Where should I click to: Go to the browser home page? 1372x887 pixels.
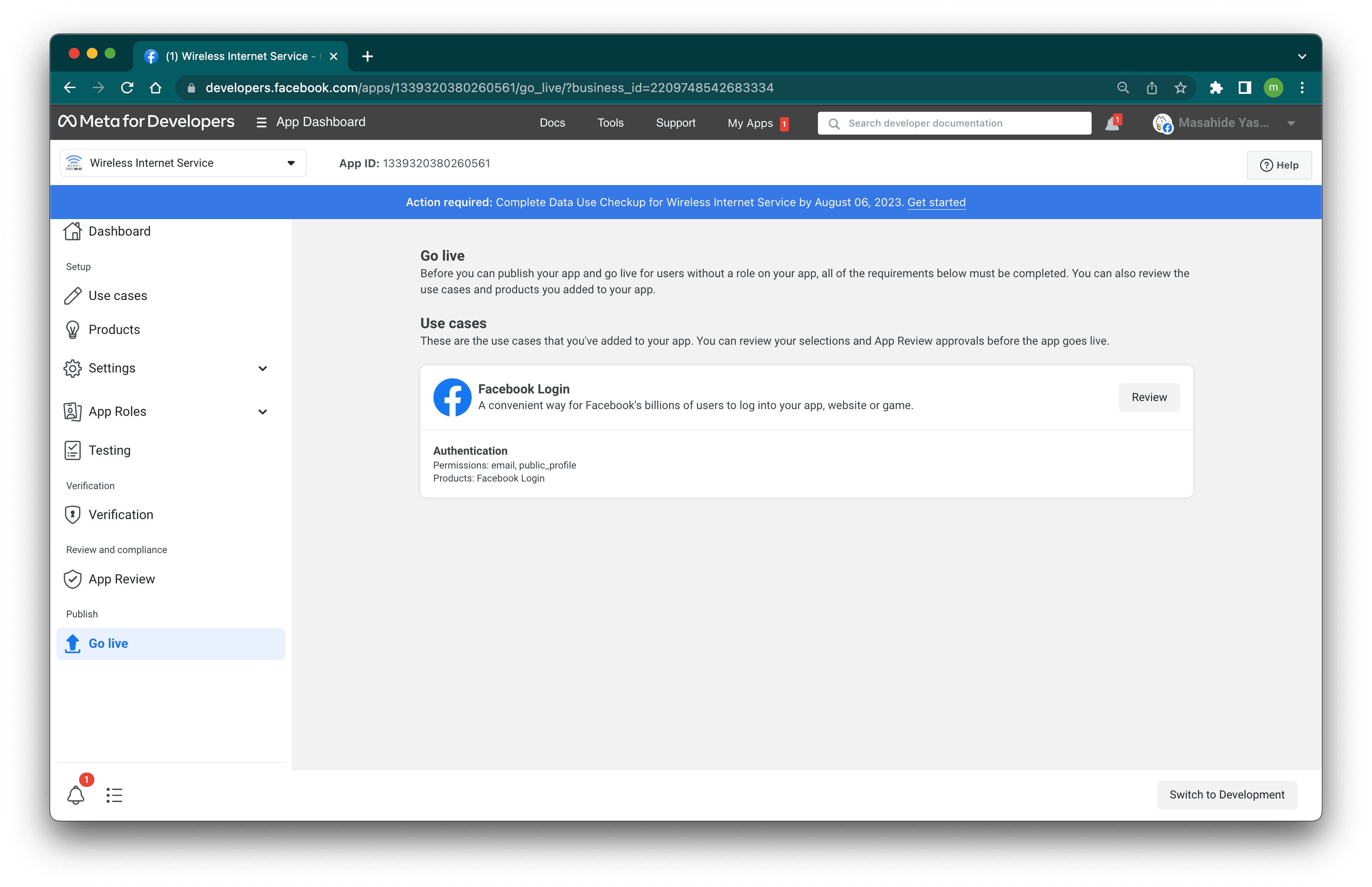coord(156,88)
